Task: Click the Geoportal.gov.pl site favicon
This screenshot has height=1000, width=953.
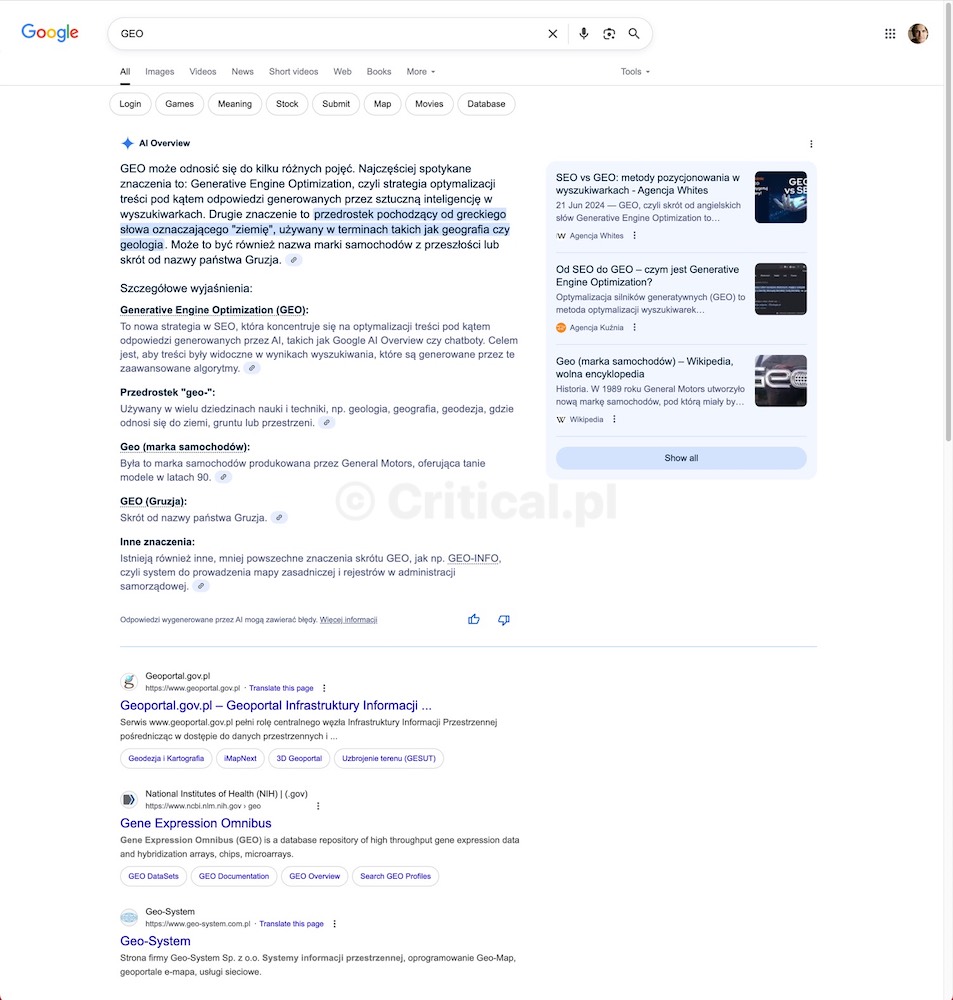Action: coord(129,682)
